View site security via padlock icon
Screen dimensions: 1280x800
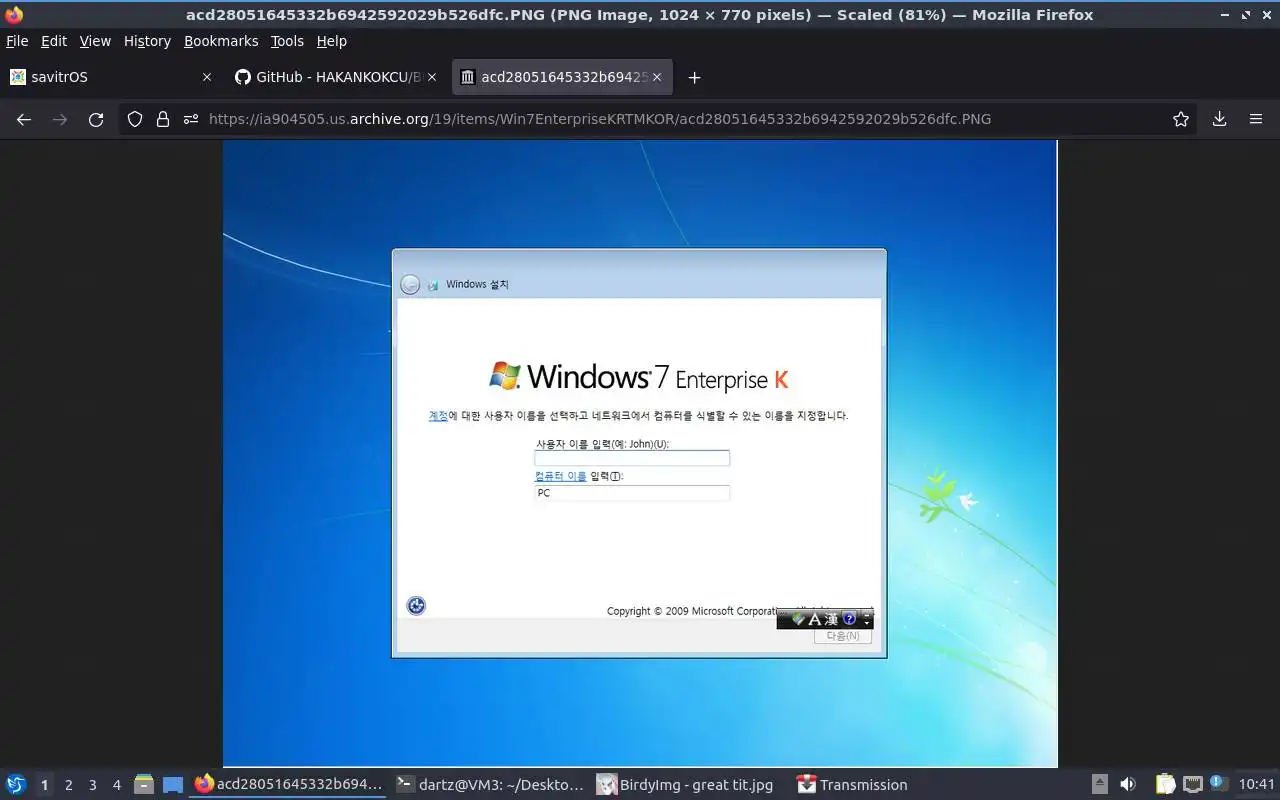(163, 119)
